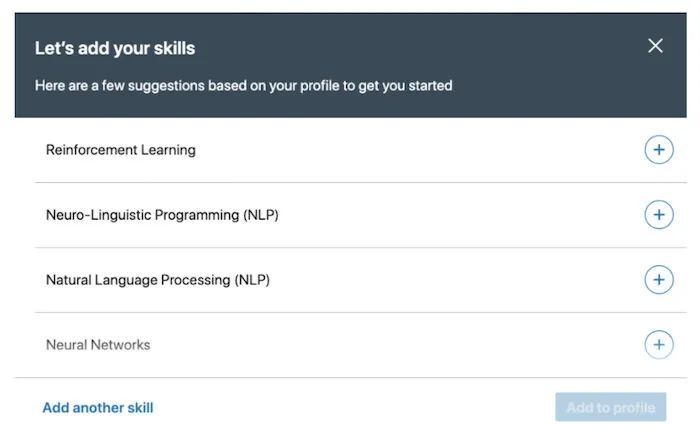Click the suggestions subtitle text in header
Screen dimensions: 700x443
coord(243,85)
